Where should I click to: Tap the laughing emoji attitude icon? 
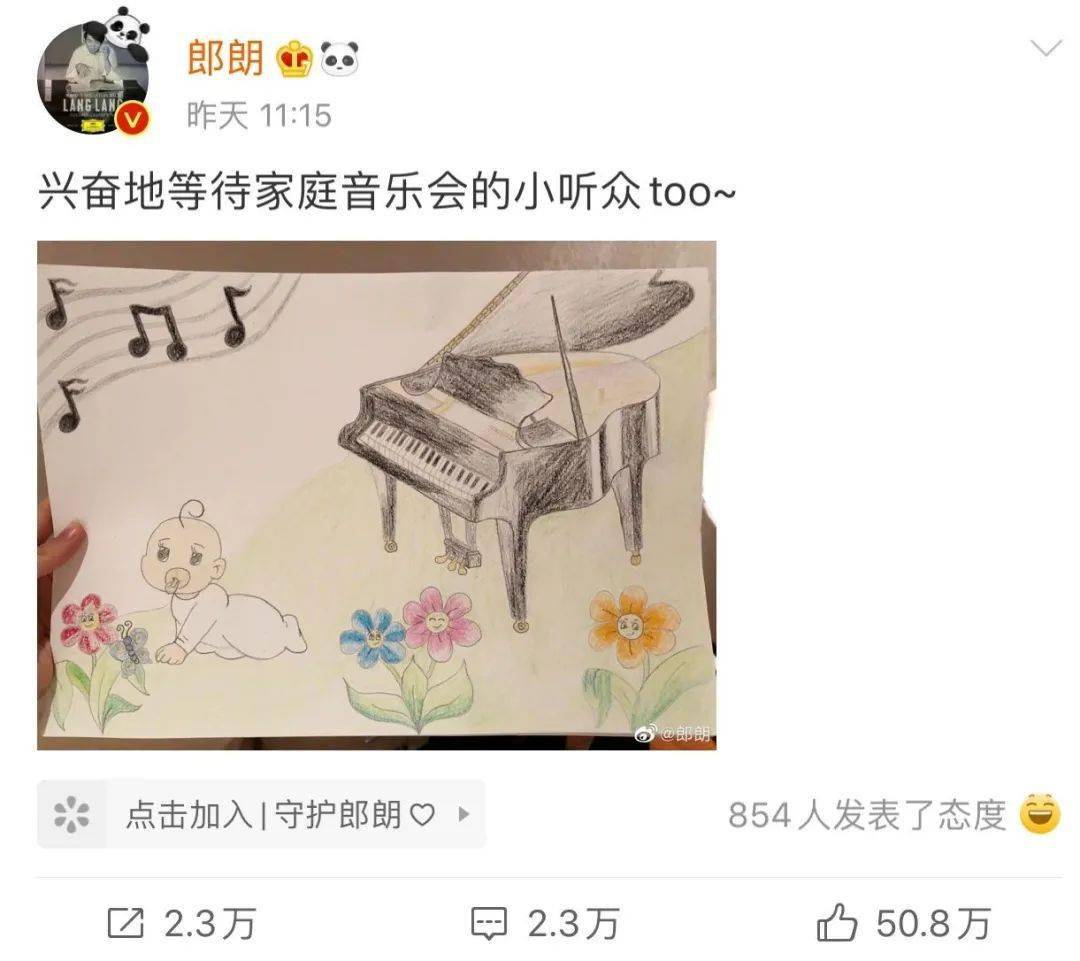click(1039, 814)
